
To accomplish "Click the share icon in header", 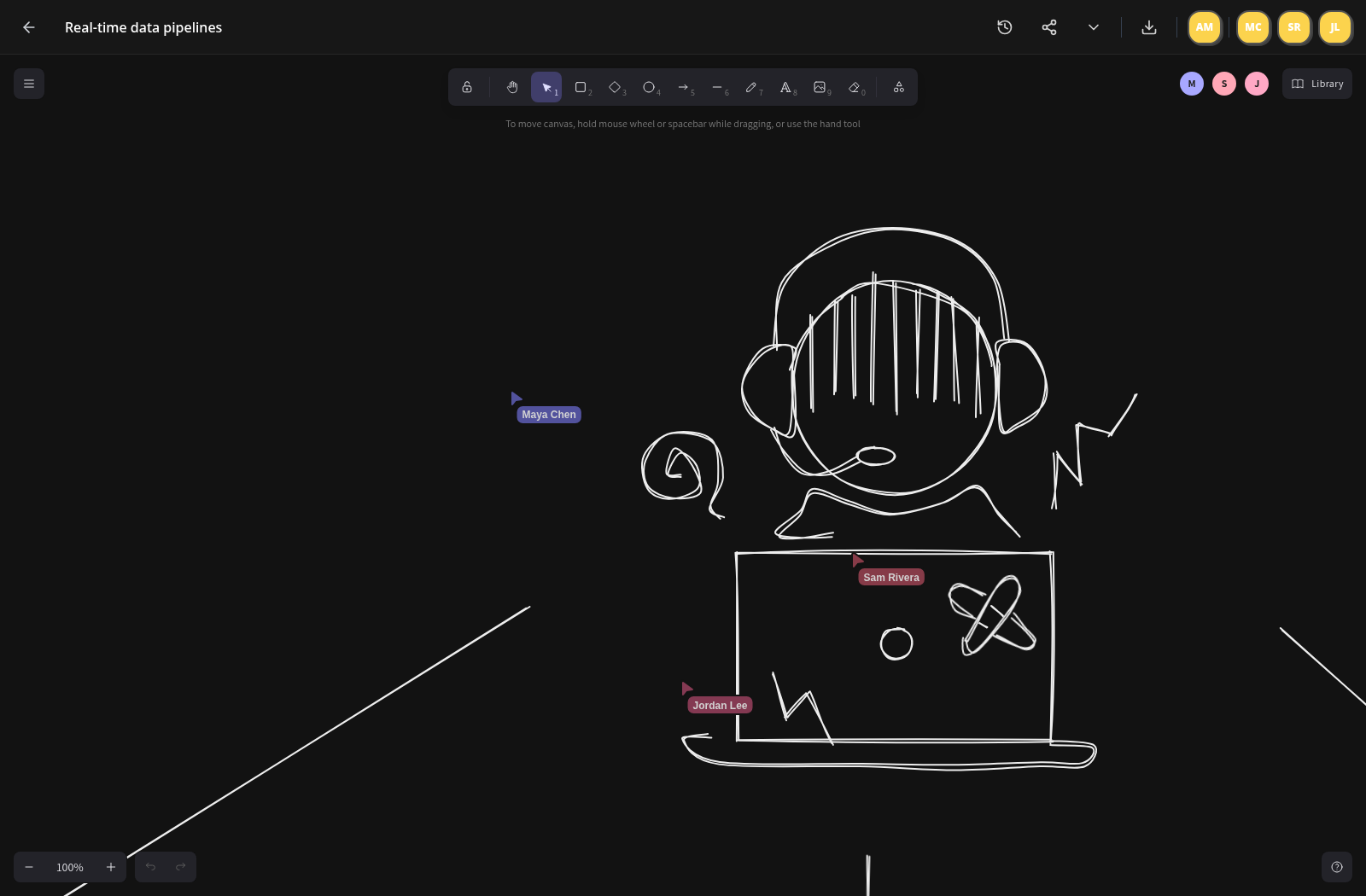I will pos(1049,27).
